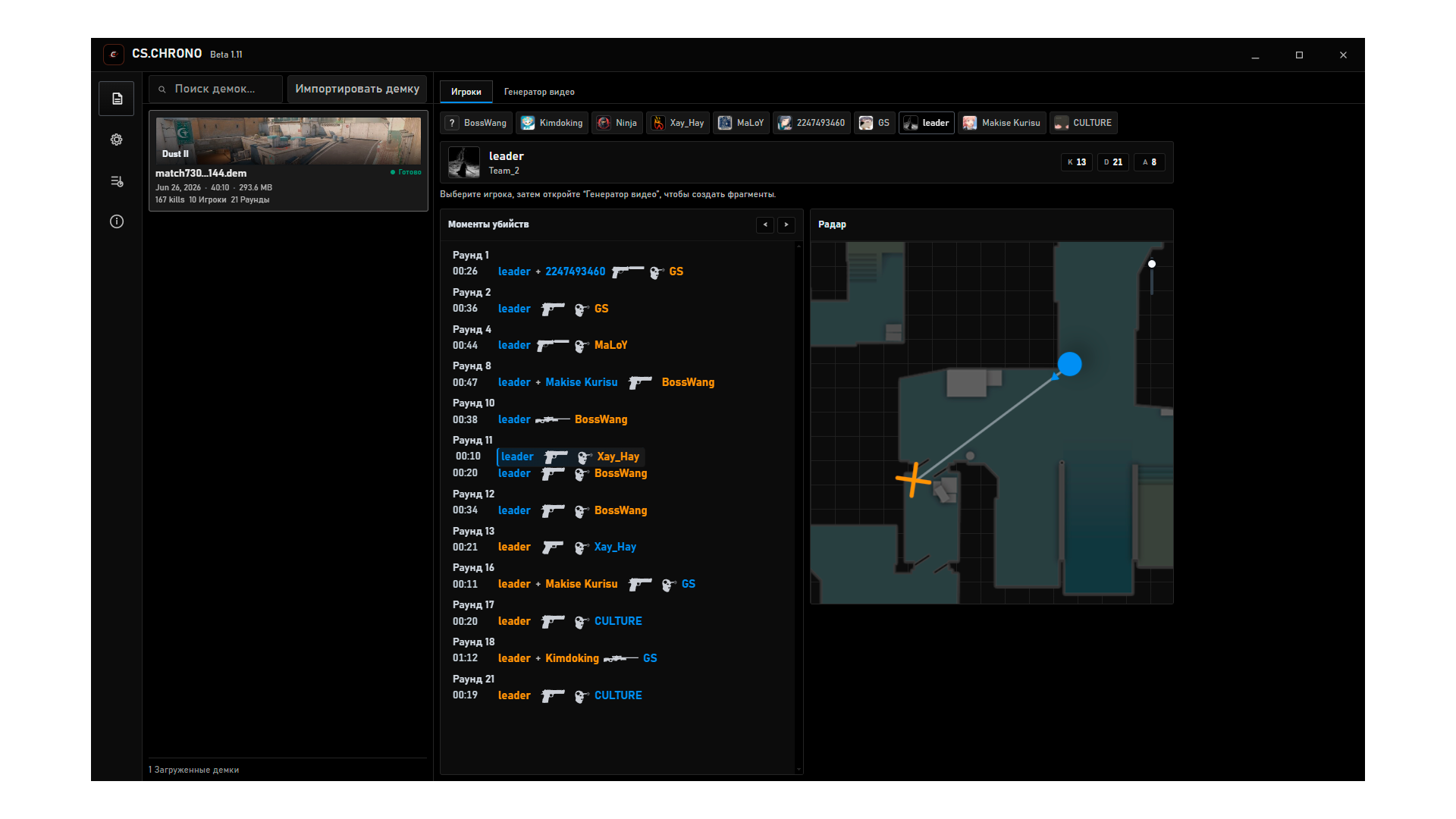The width and height of the screenshot is (1456, 819).
Task: Select the Xay_Hay player chip
Action: pyautogui.click(x=678, y=123)
